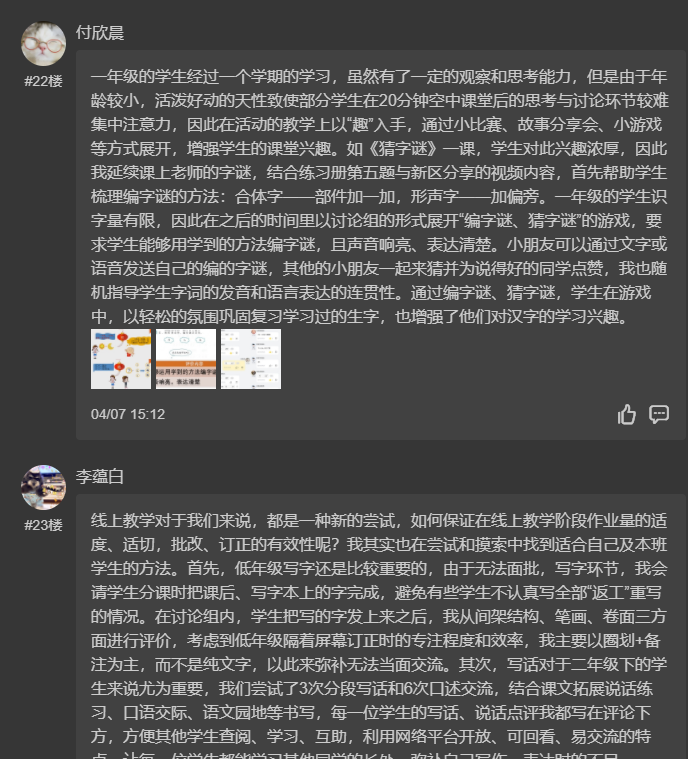This screenshot has width=688, height=759.
Task: Click 付欣晨's cat avatar
Action: pyautogui.click(x=44, y=44)
